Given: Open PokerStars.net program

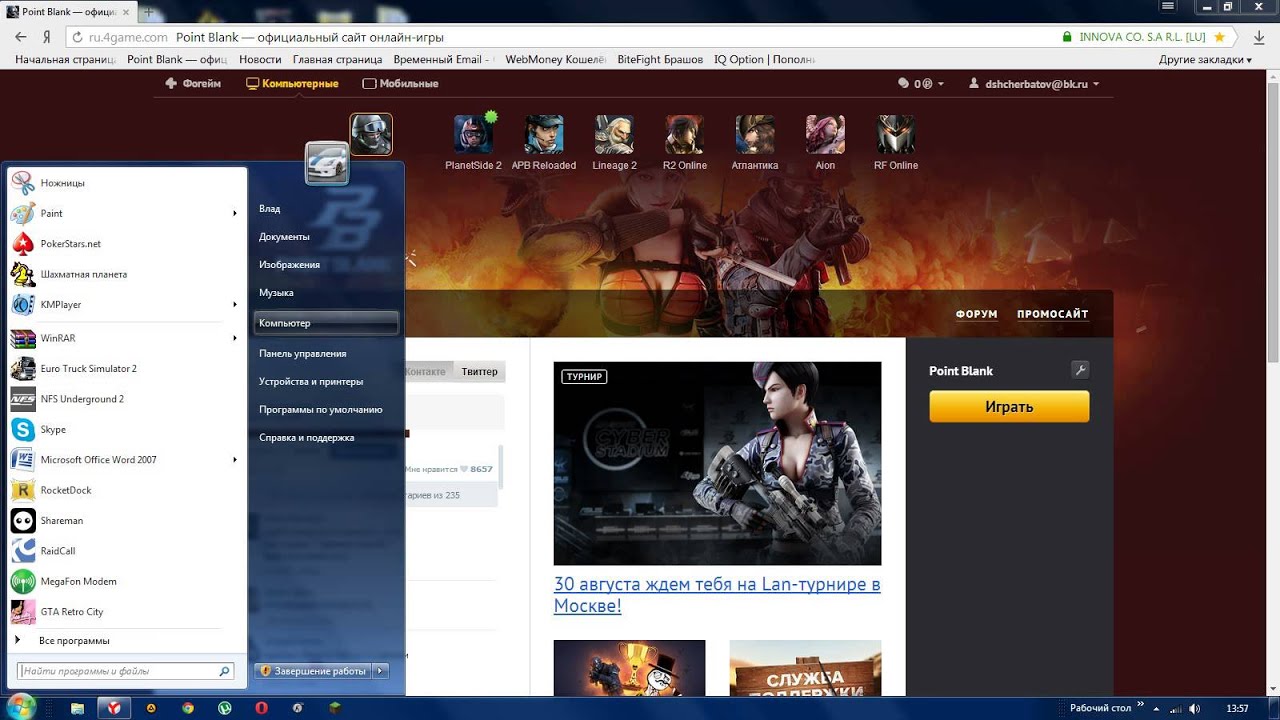Looking at the screenshot, I should click(127, 244).
